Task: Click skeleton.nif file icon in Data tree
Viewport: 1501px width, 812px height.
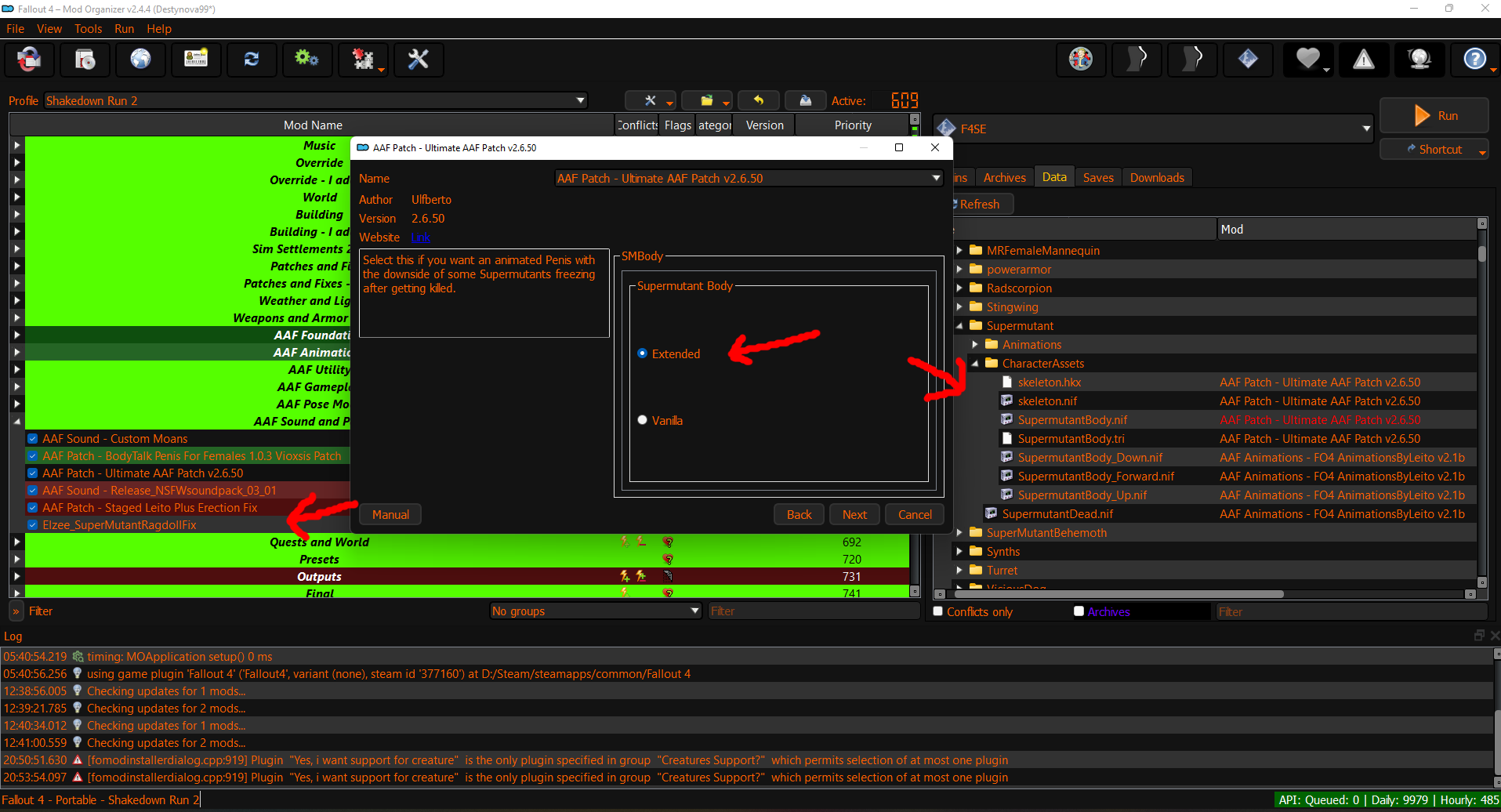Action: (x=1007, y=401)
